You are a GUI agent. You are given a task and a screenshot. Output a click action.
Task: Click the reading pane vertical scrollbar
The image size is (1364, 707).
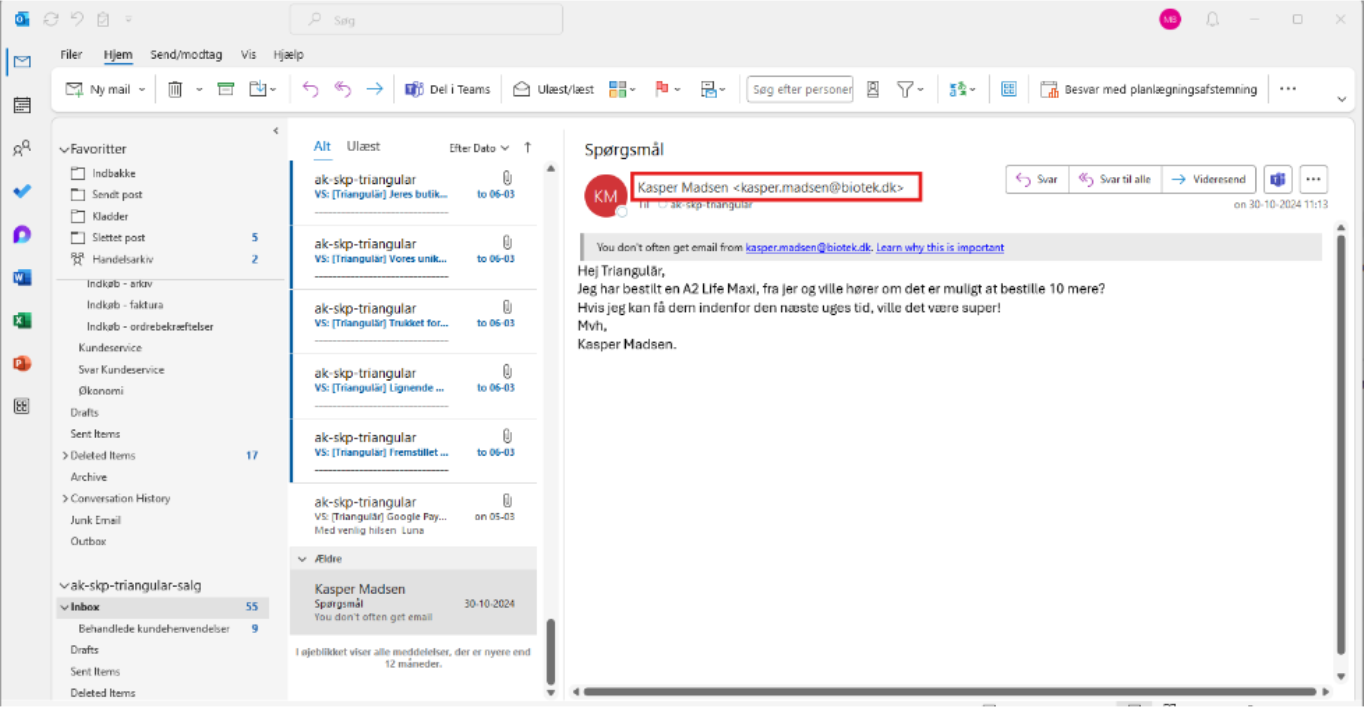[x=1341, y=440]
